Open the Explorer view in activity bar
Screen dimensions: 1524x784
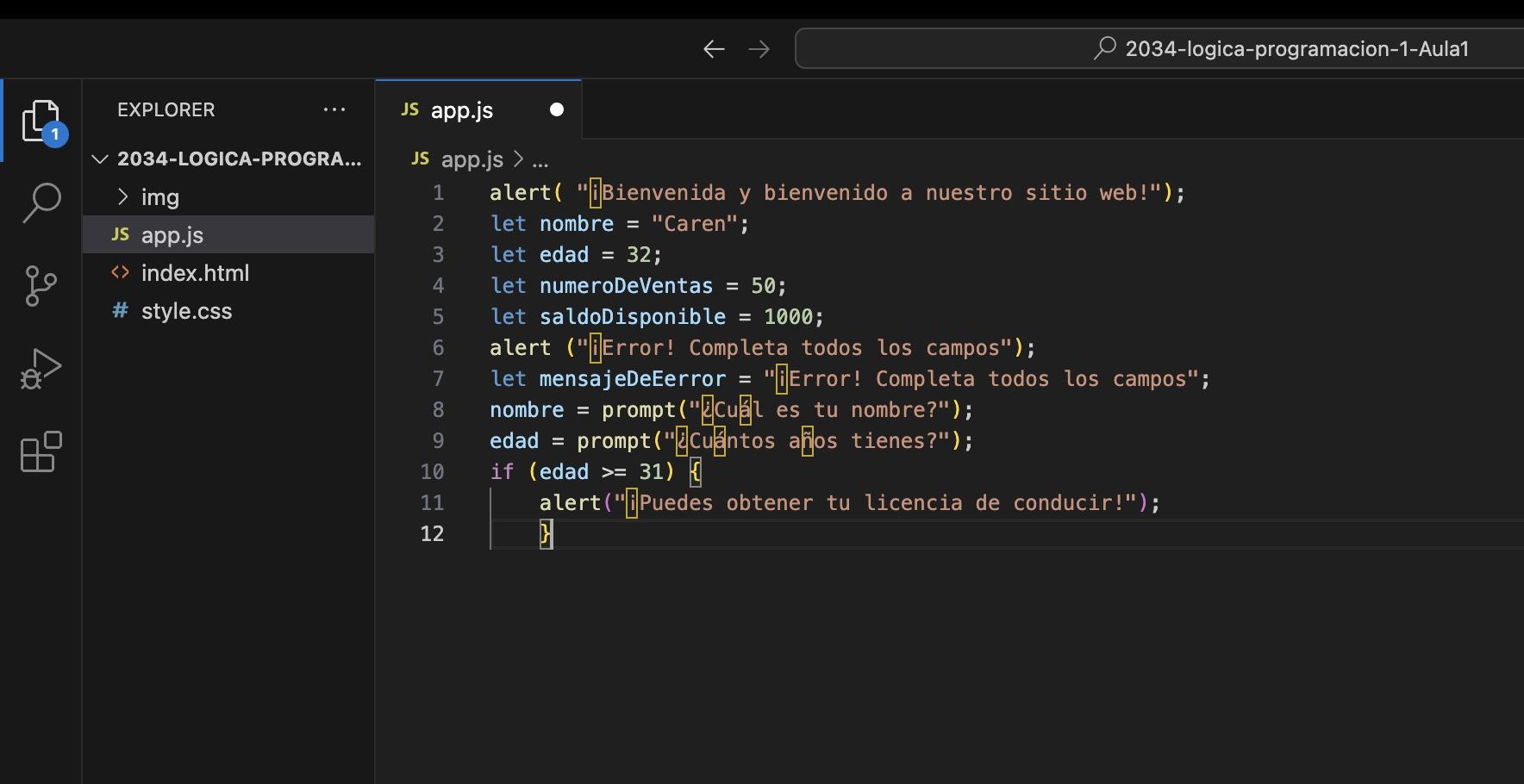tap(41, 121)
